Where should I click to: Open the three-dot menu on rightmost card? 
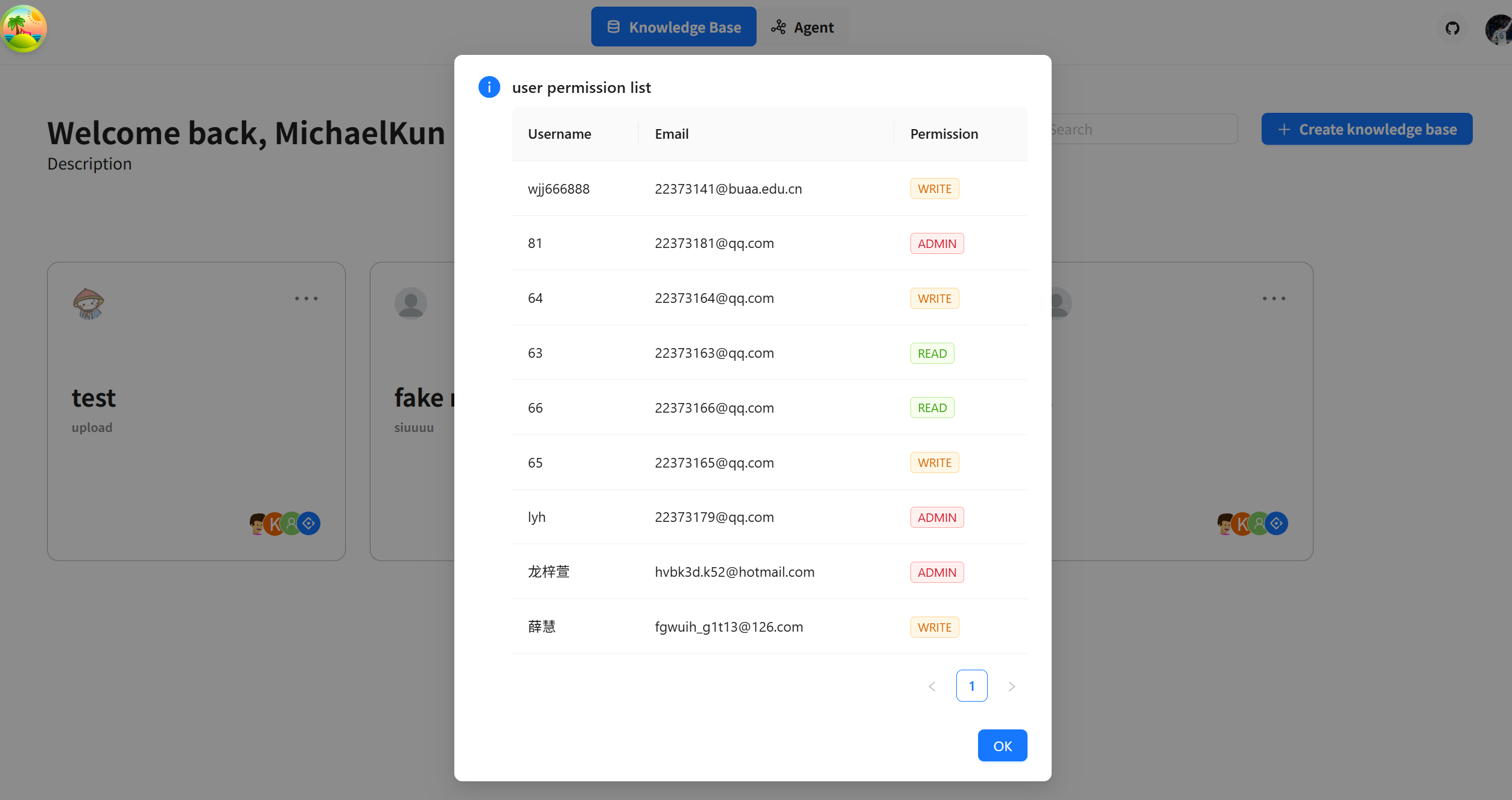point(1274,299)
